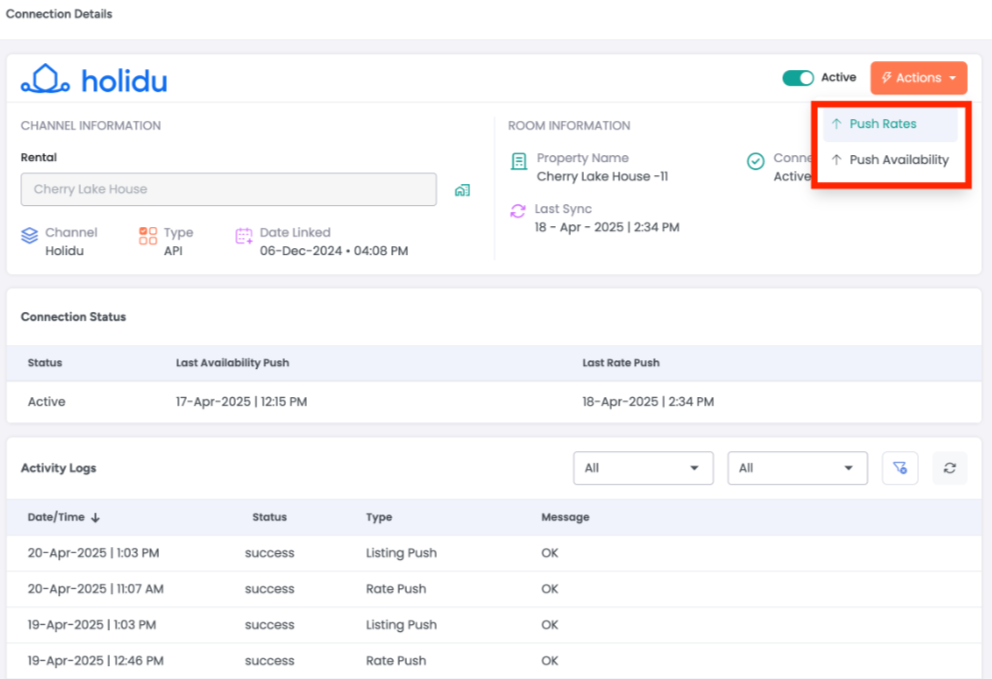Click Listing Push type in 20-Apr 1:03 PM row
The height and width of the screenshot is (679, 992).
(401, 553)
